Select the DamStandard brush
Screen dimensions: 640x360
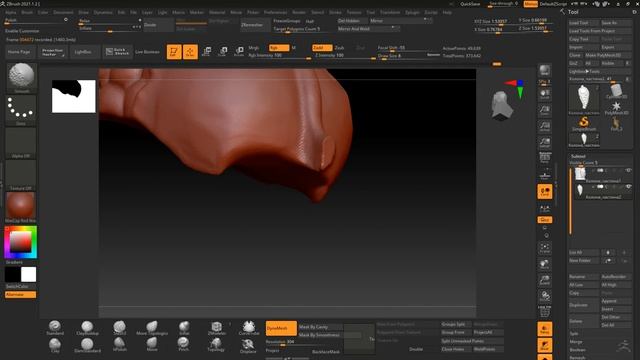(x=87, y=345)
